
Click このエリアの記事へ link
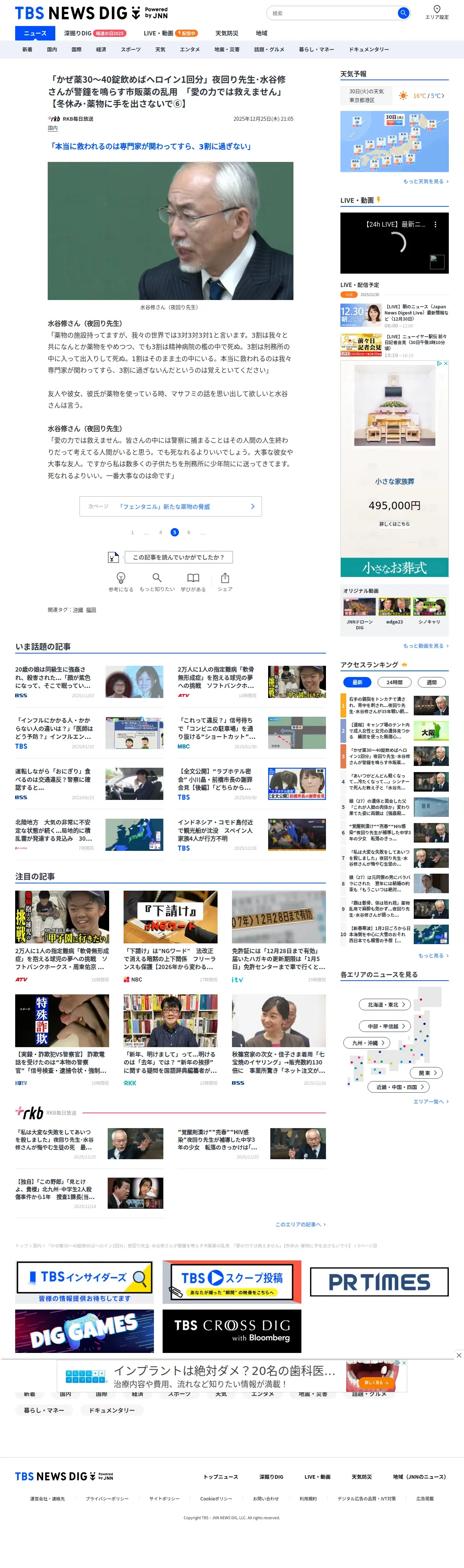click(x=300, y=1224)
